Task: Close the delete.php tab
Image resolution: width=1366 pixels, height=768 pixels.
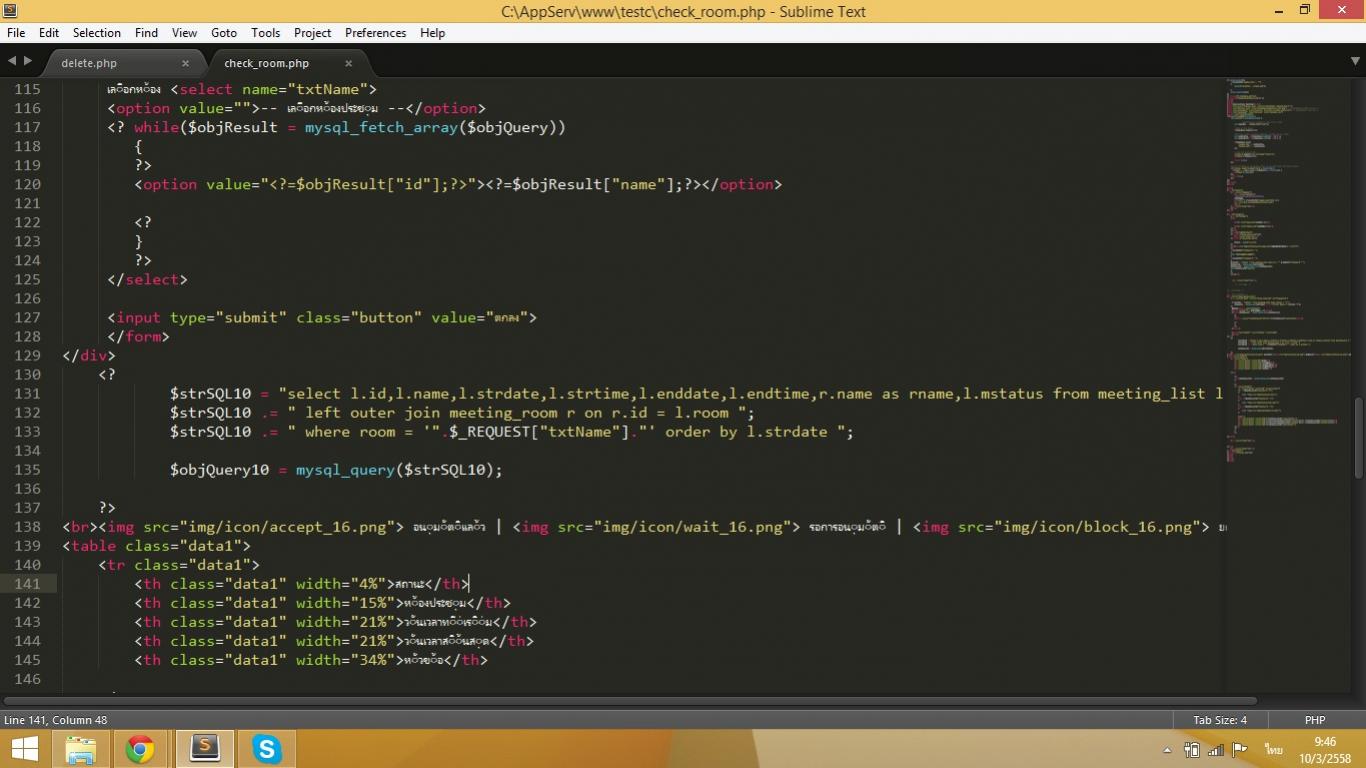Action: (185, 63)
